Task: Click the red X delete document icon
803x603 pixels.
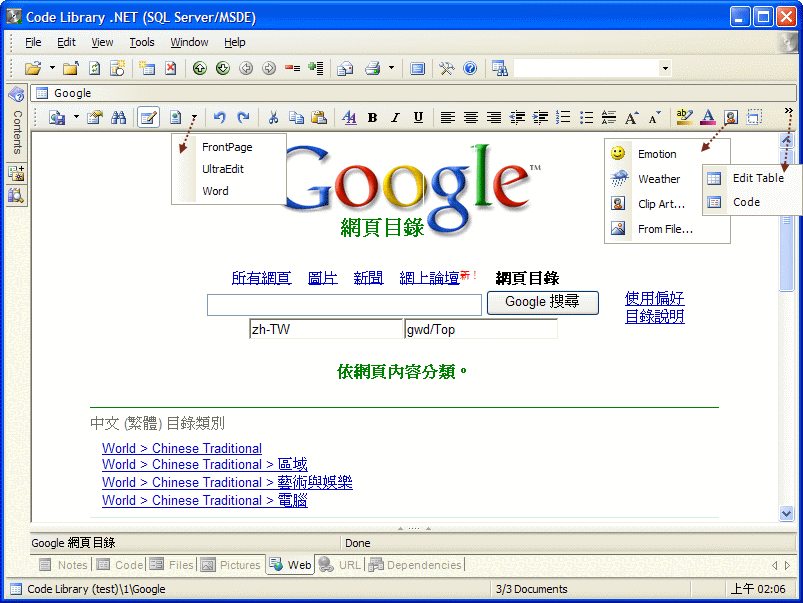Action: click(x=171, y=68)
